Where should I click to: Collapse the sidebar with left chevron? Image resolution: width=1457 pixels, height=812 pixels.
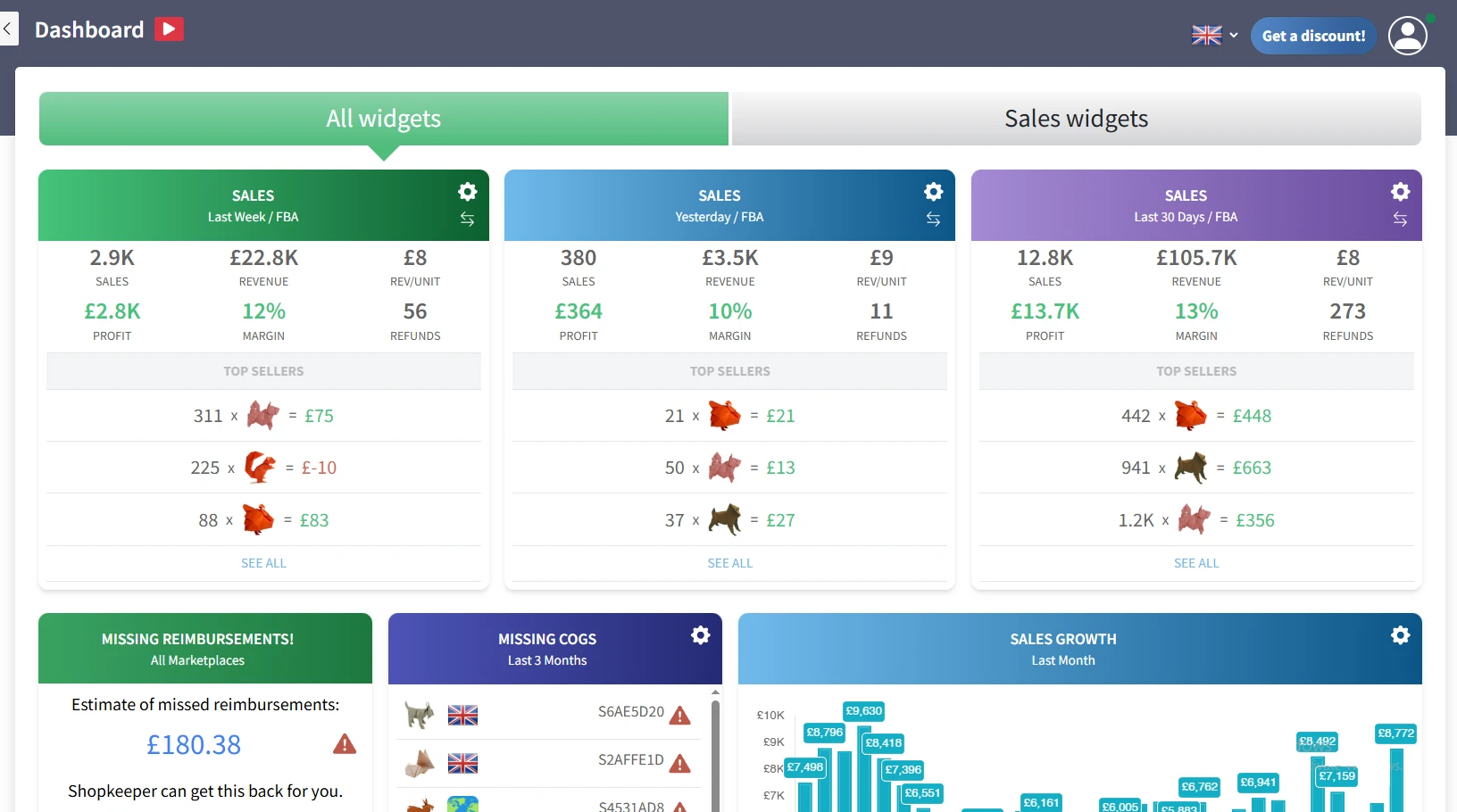click(x=8, y=29)
